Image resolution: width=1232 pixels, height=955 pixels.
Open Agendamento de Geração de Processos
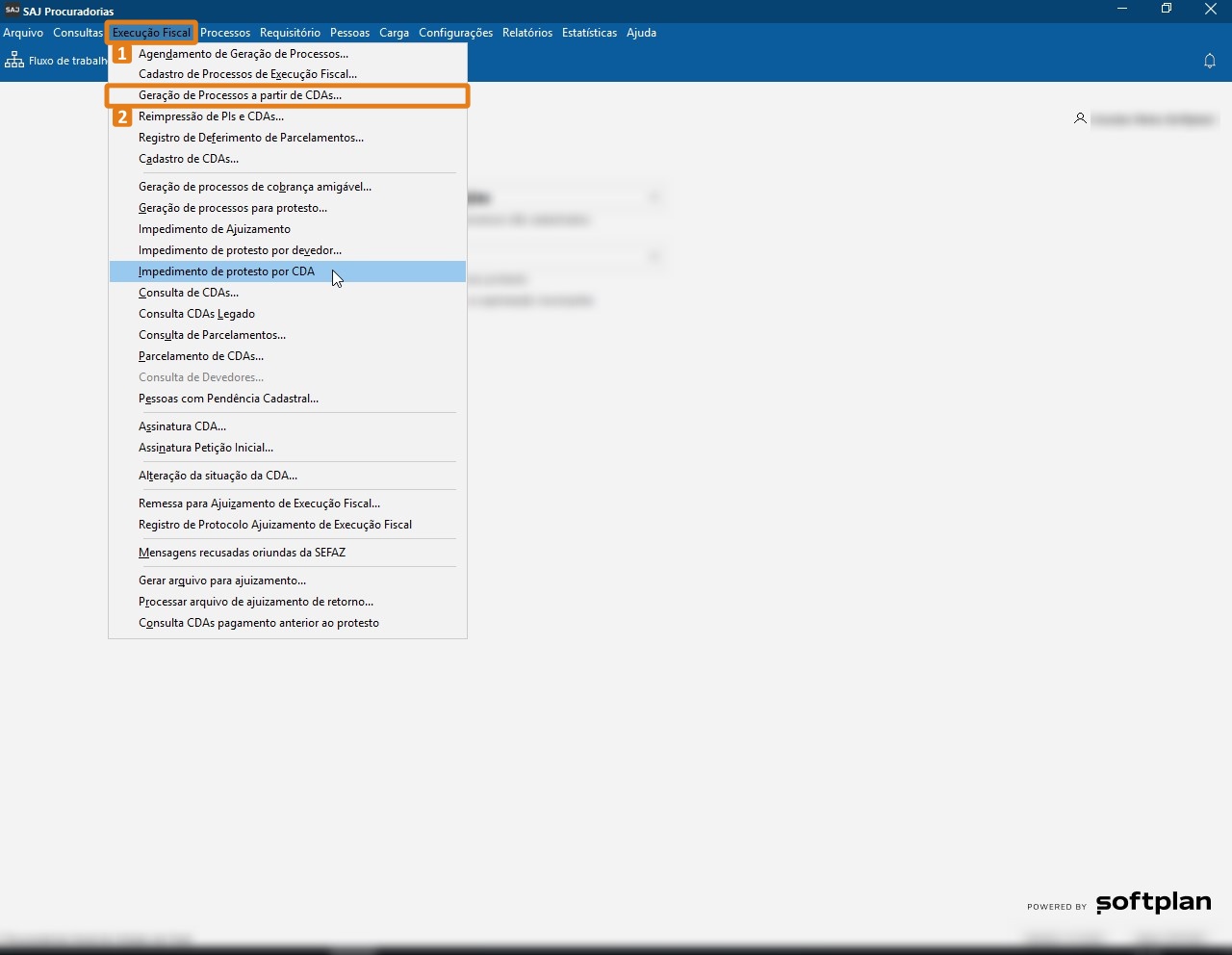[x=244, y=54]
